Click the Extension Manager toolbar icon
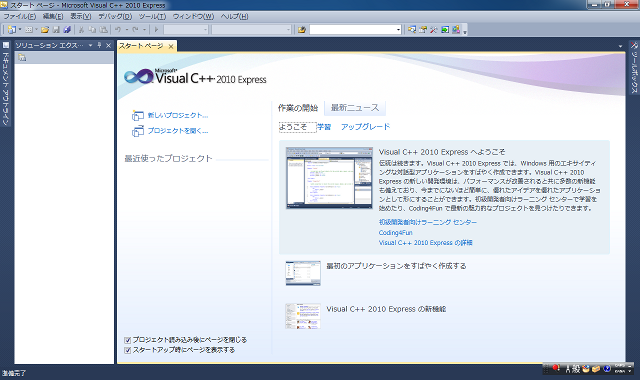The width and height of the screenshot is (640, 380). [x=456, y=29]
